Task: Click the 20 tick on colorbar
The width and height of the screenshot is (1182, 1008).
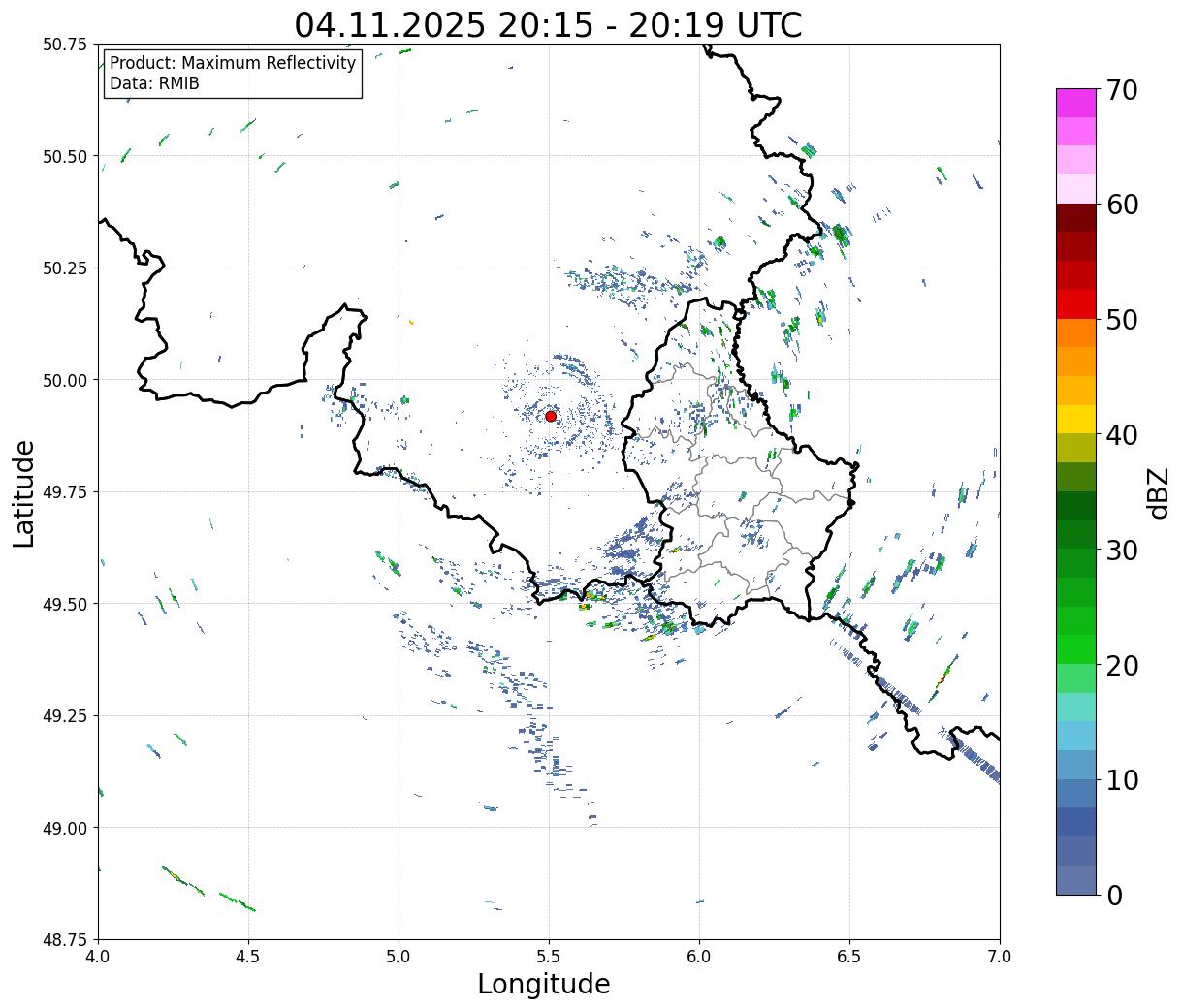Action: tap(1121, 665)
